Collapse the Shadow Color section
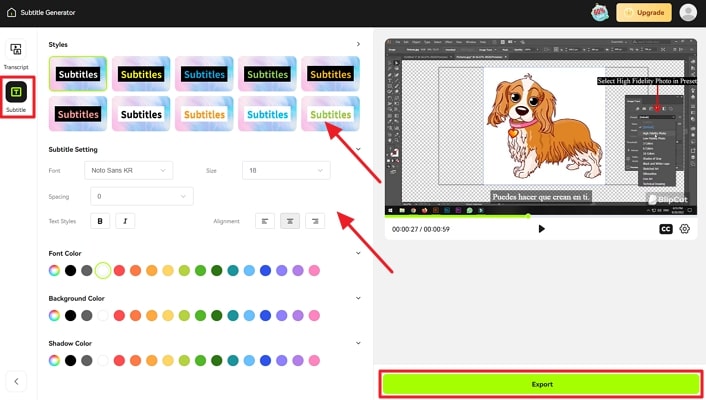This screenshot has width=706, height=400. pos(358,343)
